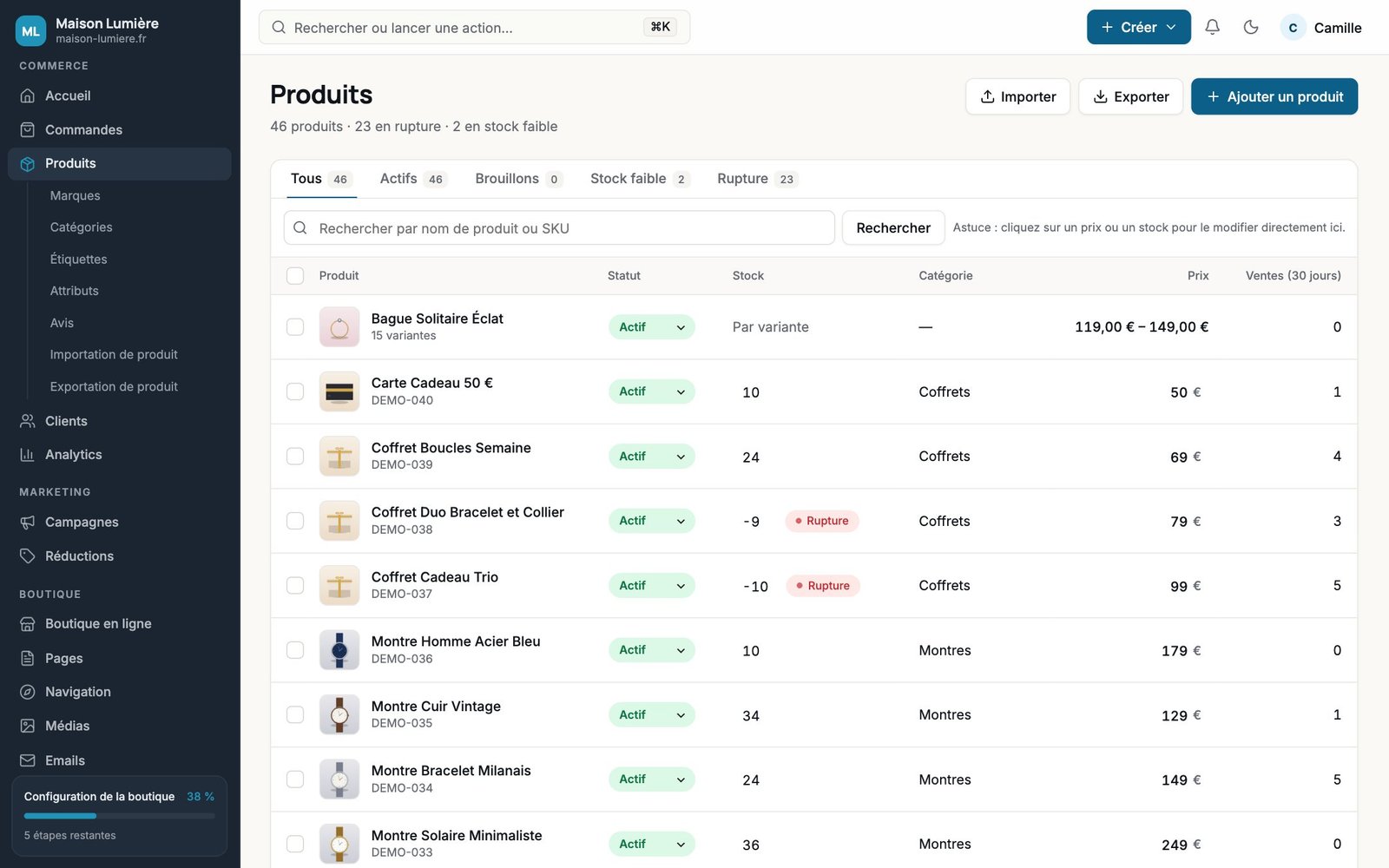Open the Créer dropdown button

coord(1138,27)
